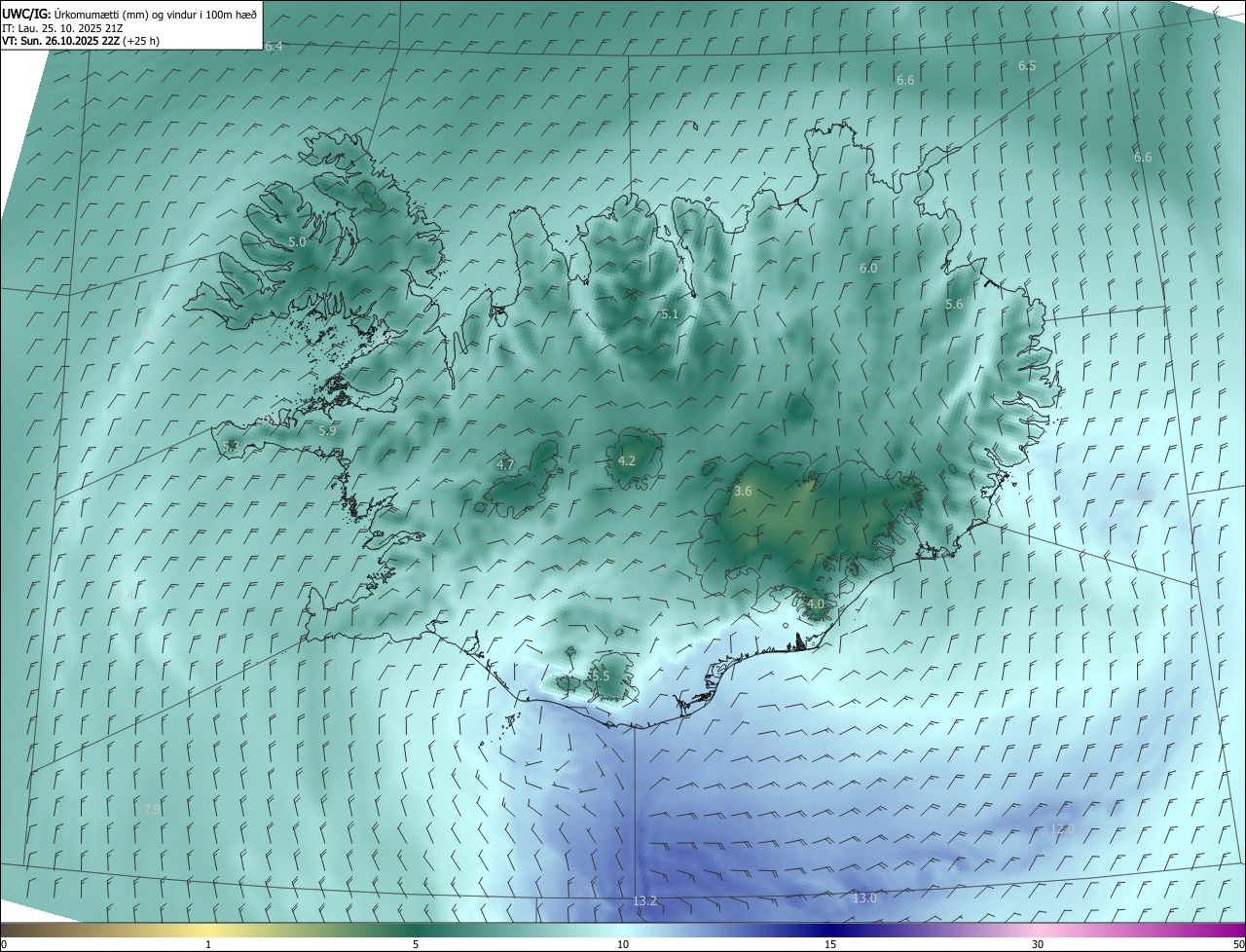This screenshot has width=1246, height=952.
Task: Click the "5" tick on the color scale
Action: click(x=416, y=945)
